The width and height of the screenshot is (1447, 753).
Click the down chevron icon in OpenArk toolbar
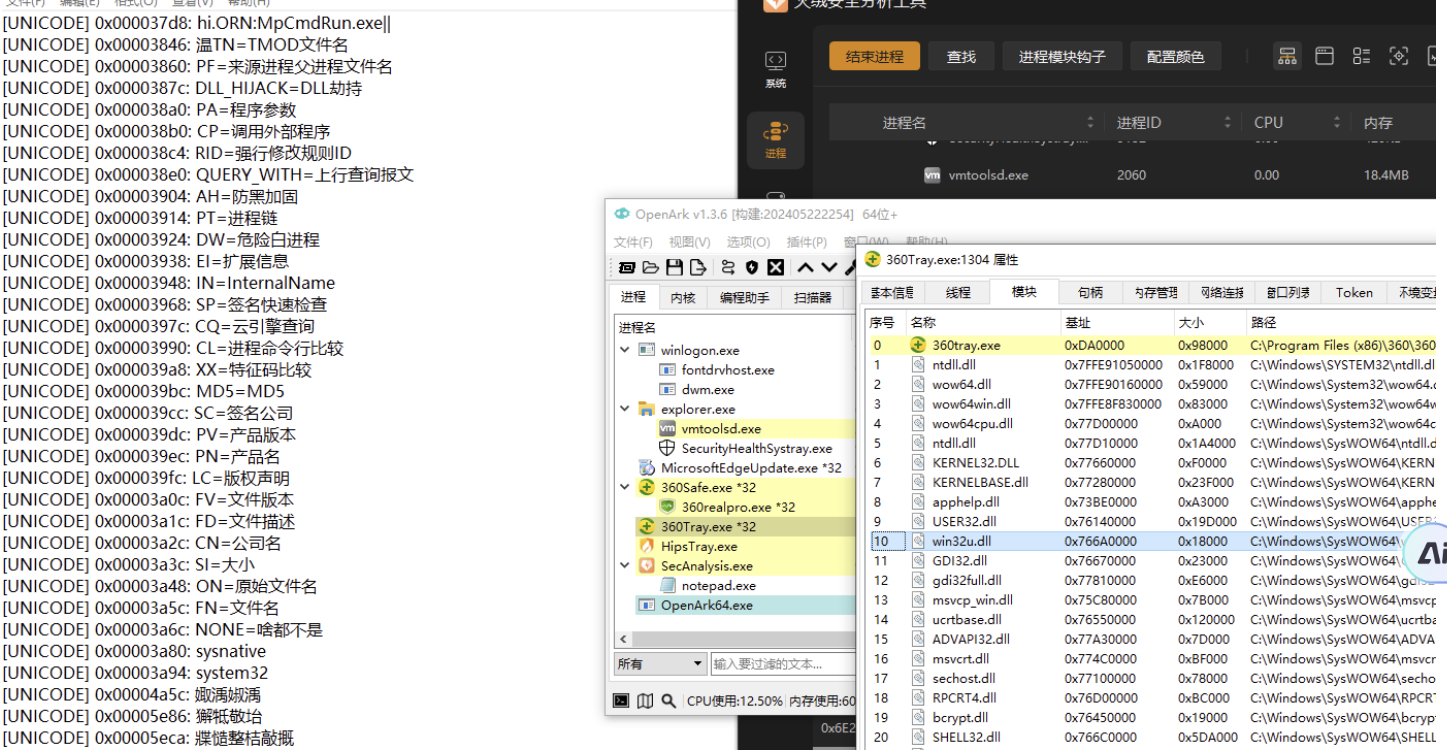click(829, 267)
